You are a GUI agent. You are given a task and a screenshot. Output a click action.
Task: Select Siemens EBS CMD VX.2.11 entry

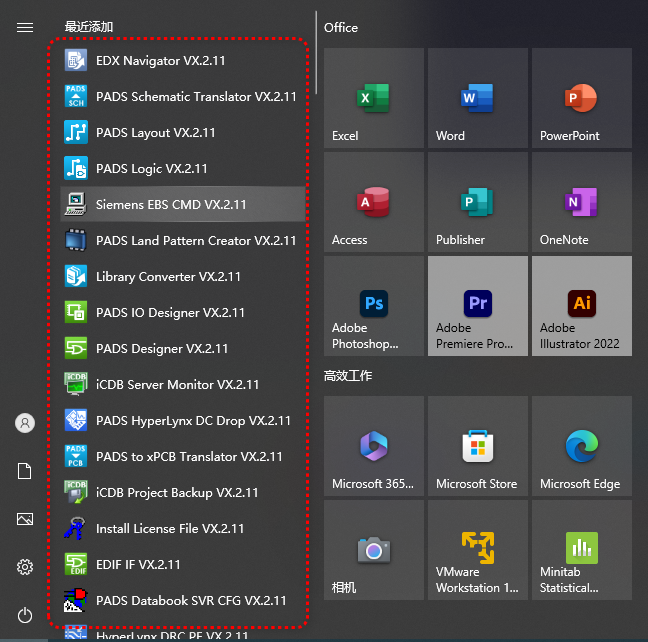coord(170,205)
